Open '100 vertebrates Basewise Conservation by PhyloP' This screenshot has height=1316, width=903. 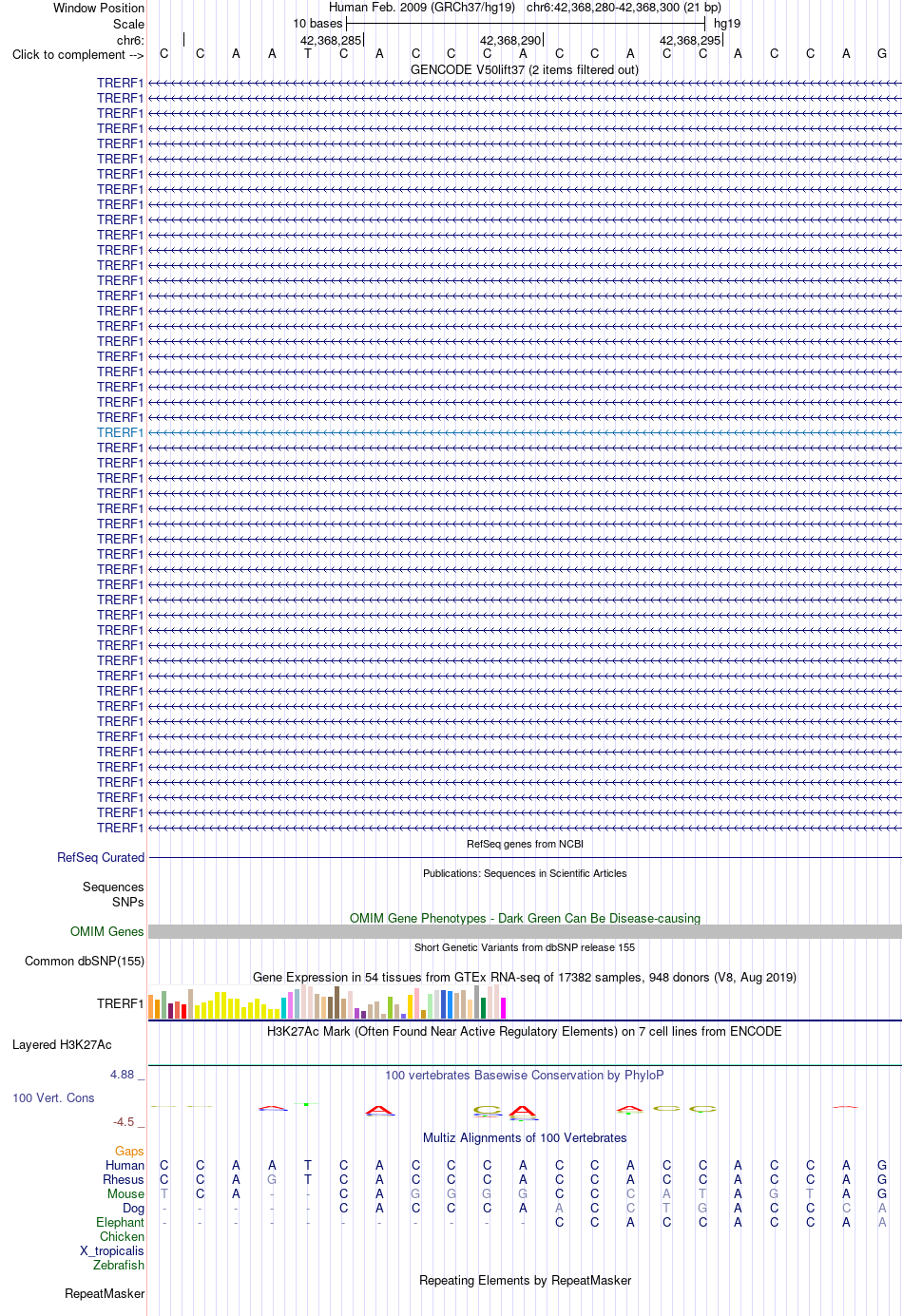click(525, 1075)
